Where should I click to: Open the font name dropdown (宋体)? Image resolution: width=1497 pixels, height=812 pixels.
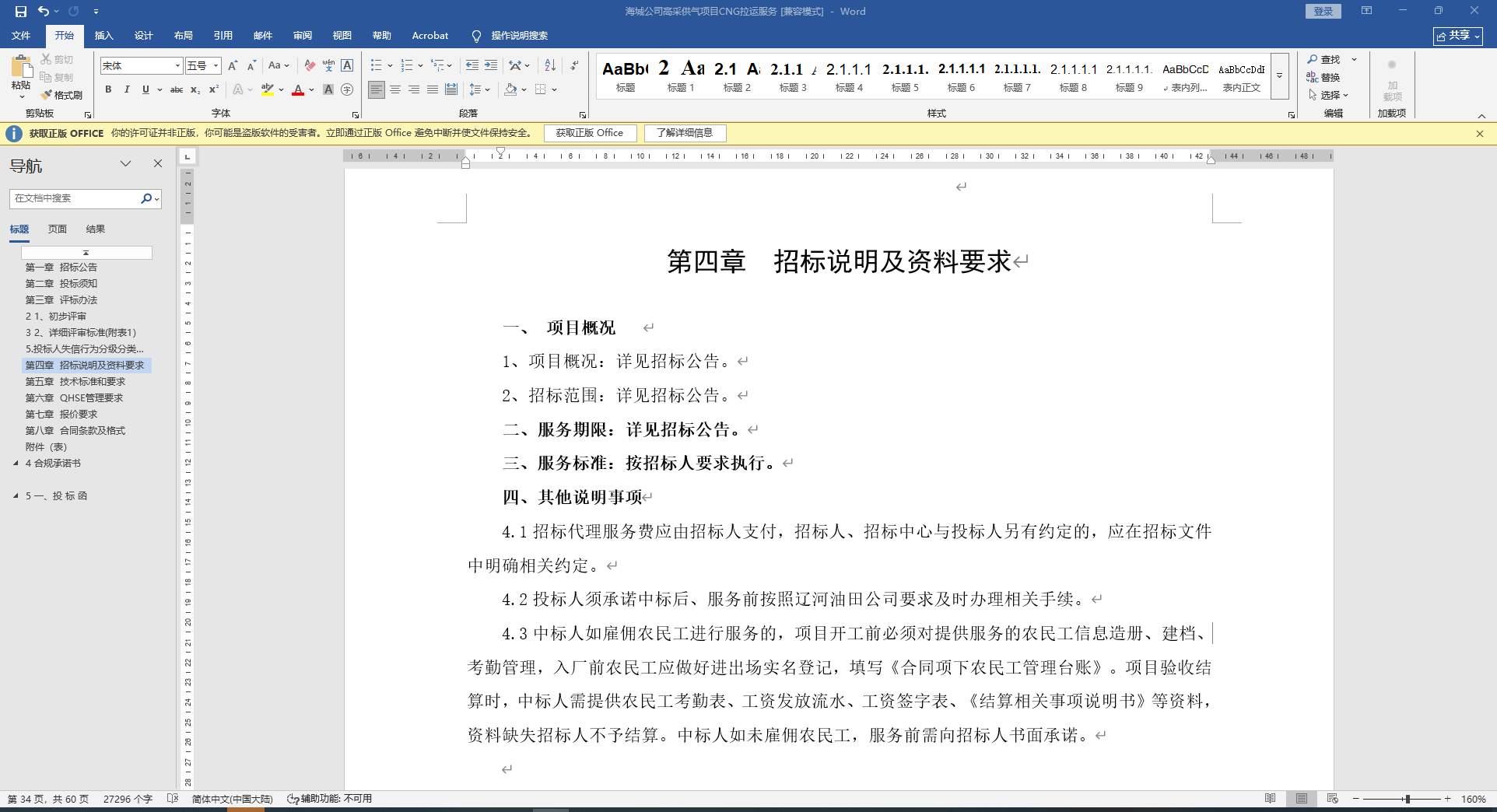[177, 66]
